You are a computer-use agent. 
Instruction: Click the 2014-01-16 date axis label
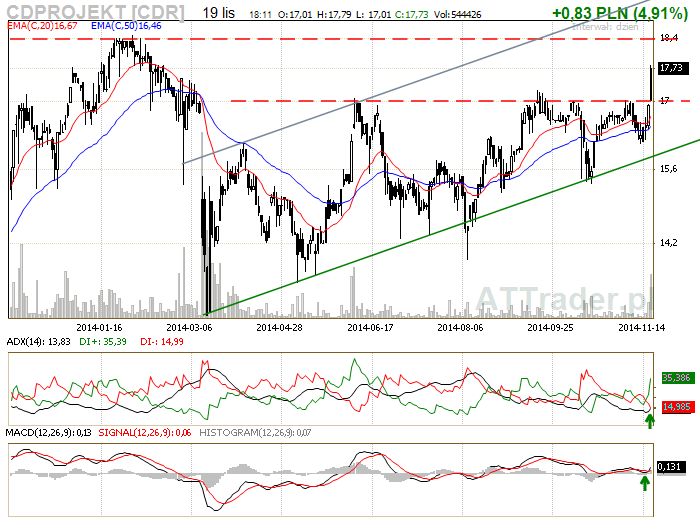point(99,328)
